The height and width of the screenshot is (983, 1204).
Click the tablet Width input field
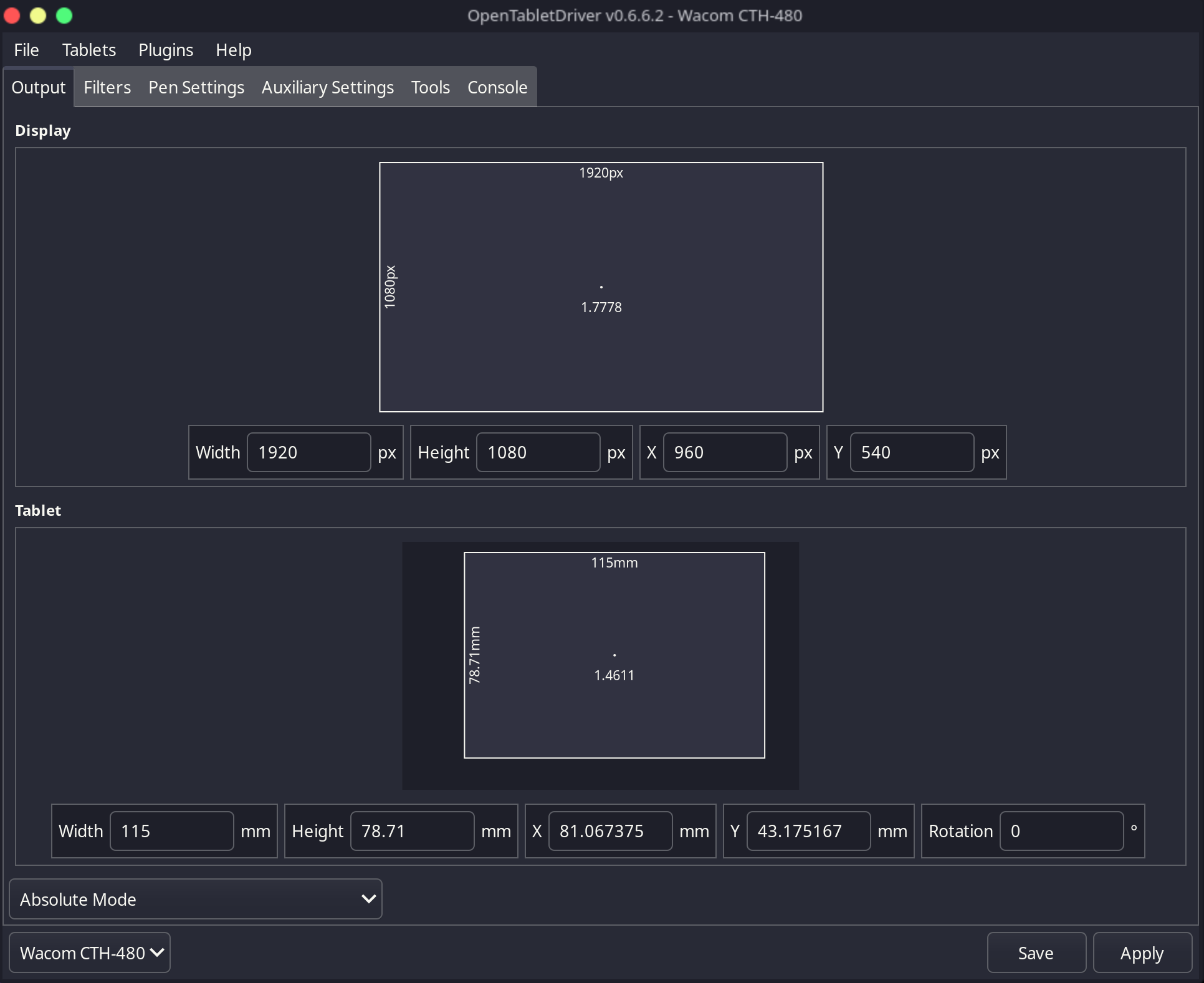click(171, 831)
